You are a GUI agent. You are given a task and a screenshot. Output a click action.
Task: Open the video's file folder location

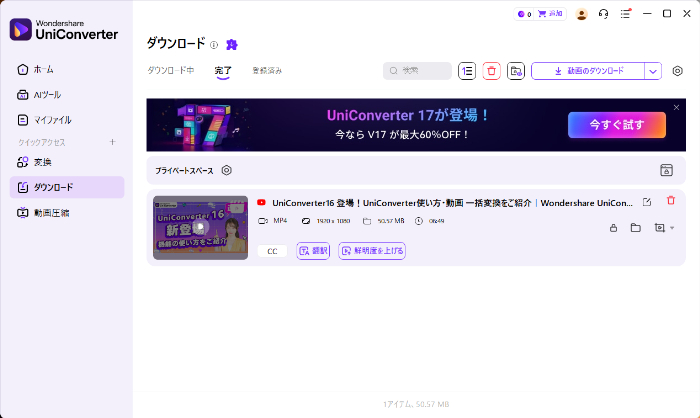point(636,228)
